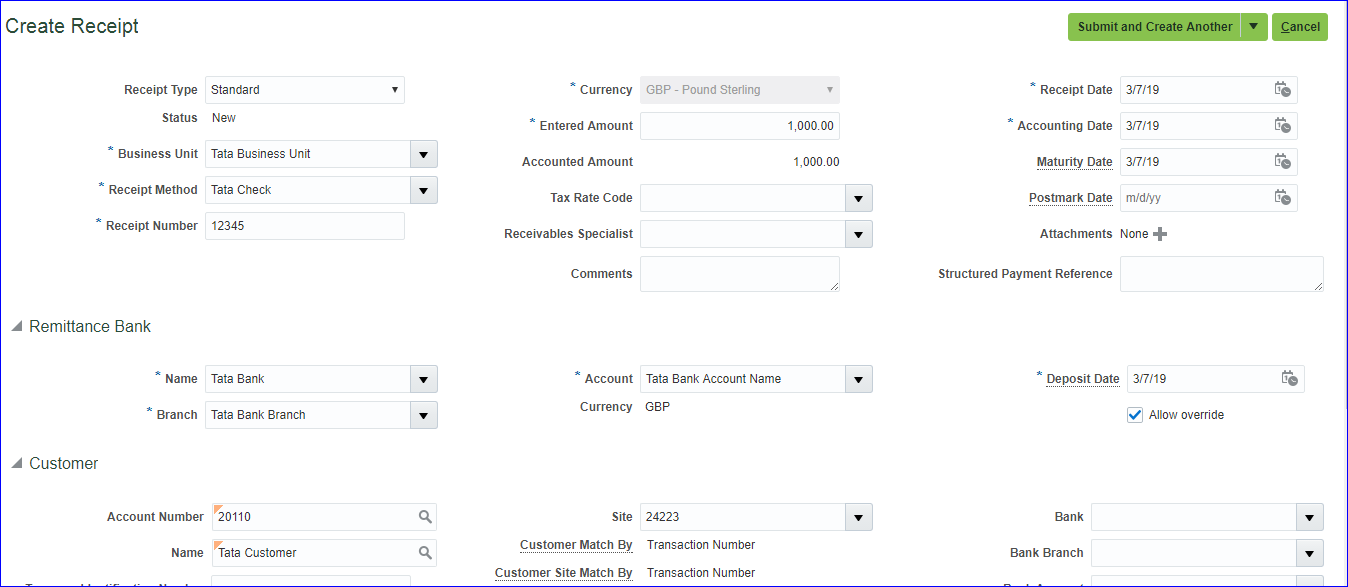Open the Receipt Method dropdown list
This screenshot has width=1348, height=587.
coord(424,190)
